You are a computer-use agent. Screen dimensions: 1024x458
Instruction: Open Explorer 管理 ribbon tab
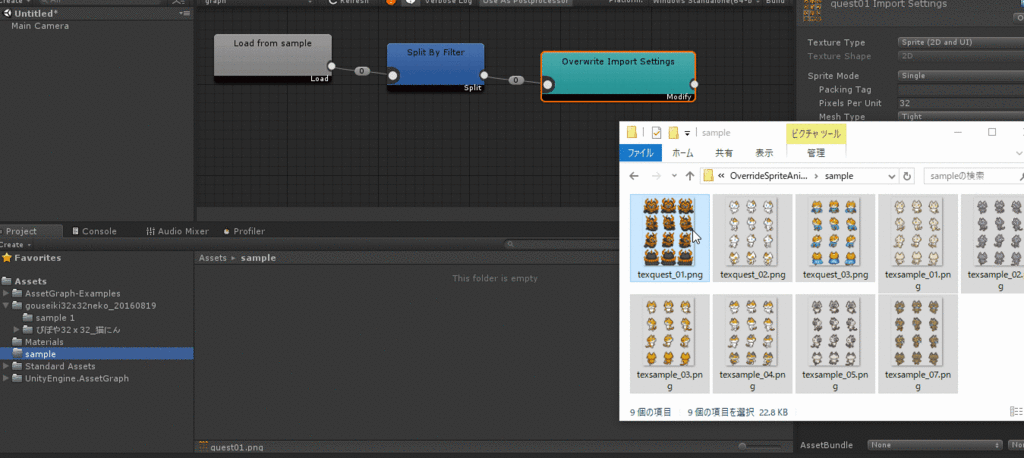point(816,153)
